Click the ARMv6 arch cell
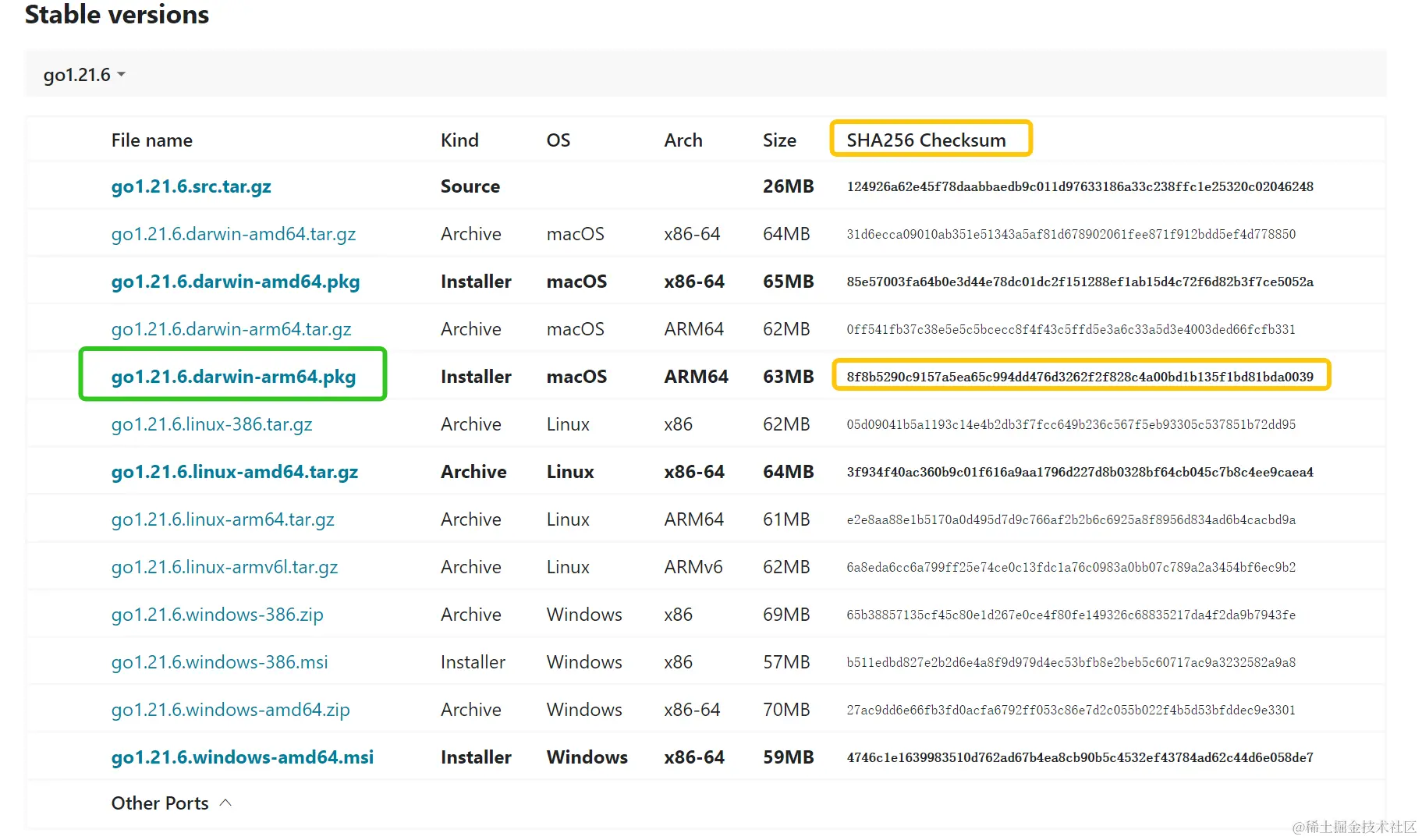The image size is (1422, 840). point(693,567)
